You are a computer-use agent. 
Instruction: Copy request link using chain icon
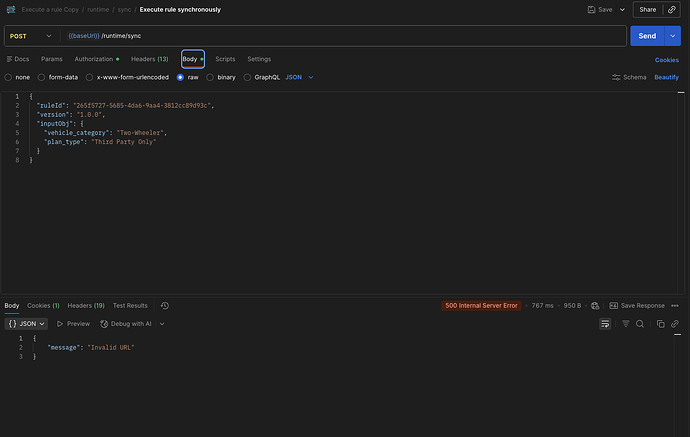672,9
